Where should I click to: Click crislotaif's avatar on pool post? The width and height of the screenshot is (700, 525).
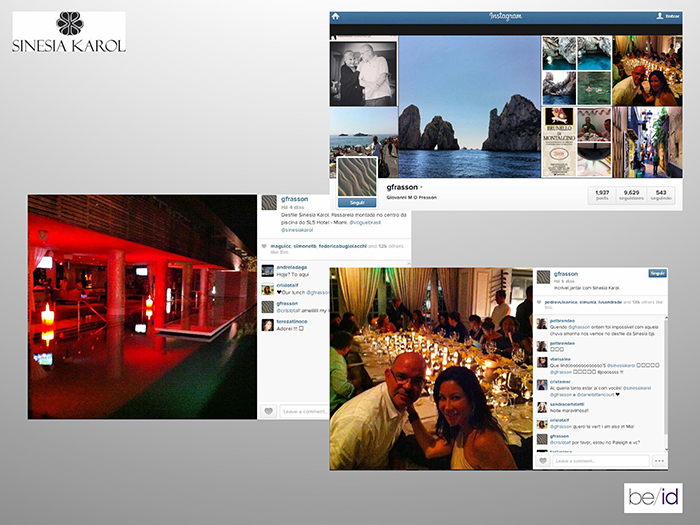267,289
